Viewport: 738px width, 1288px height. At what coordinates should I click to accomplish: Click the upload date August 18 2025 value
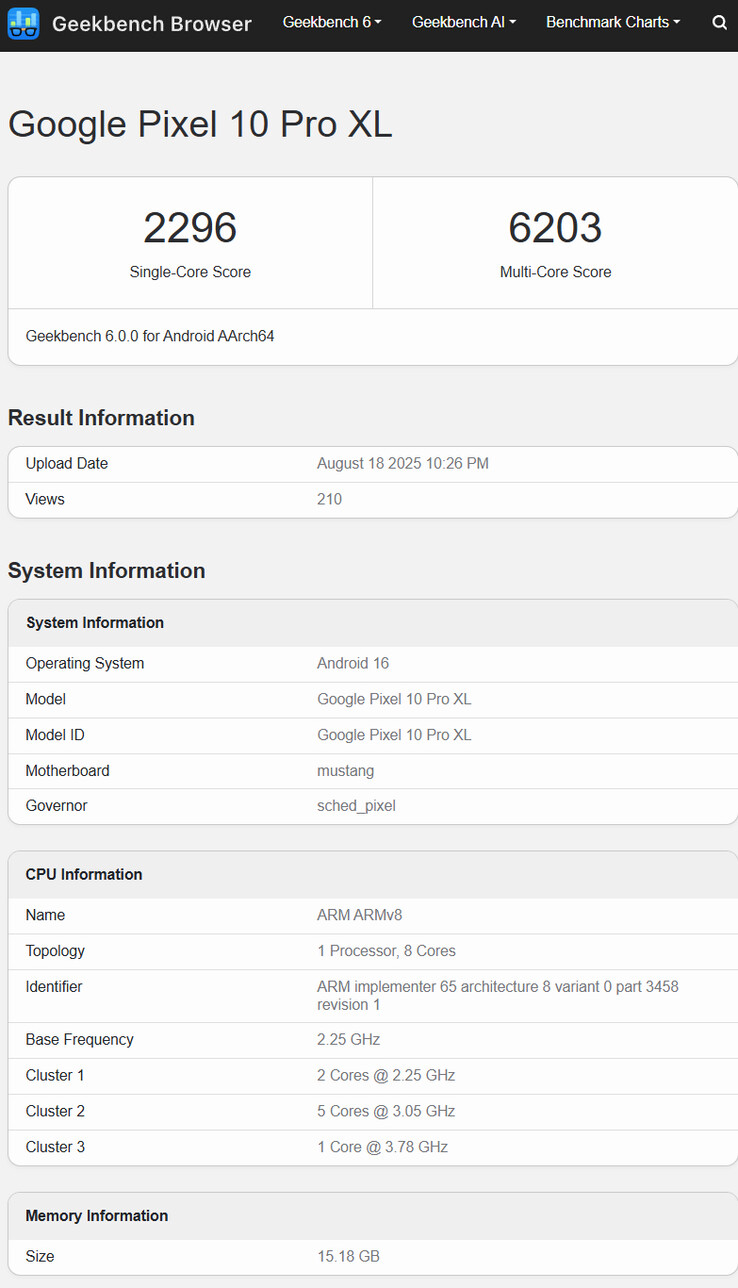[x=402, y=464]
